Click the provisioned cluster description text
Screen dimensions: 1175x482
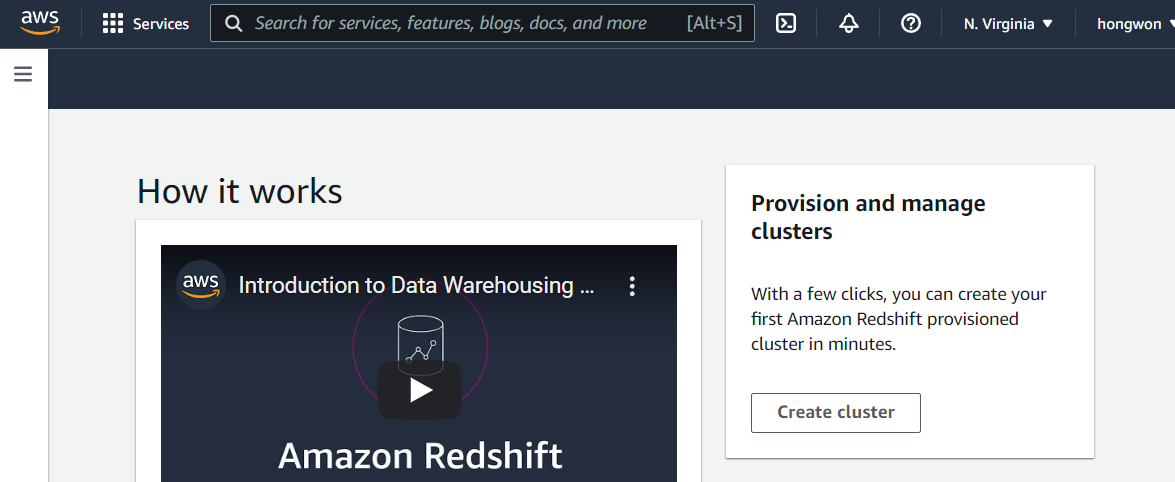[898, 319]
